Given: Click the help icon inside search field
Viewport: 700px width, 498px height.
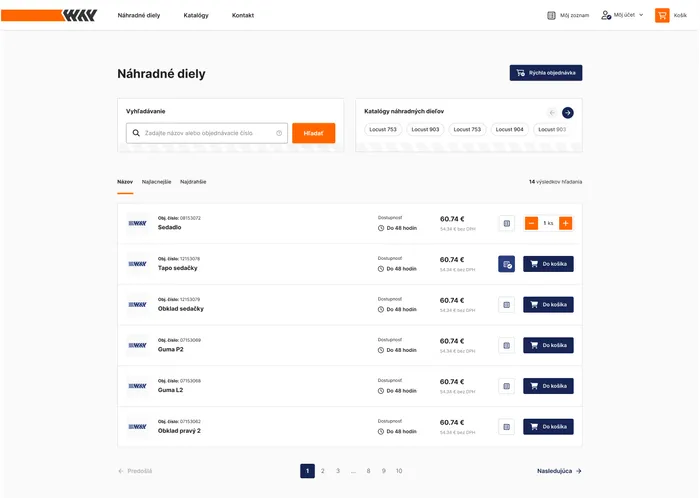Looking at the screenshot, I should click(x=279, y=133).
